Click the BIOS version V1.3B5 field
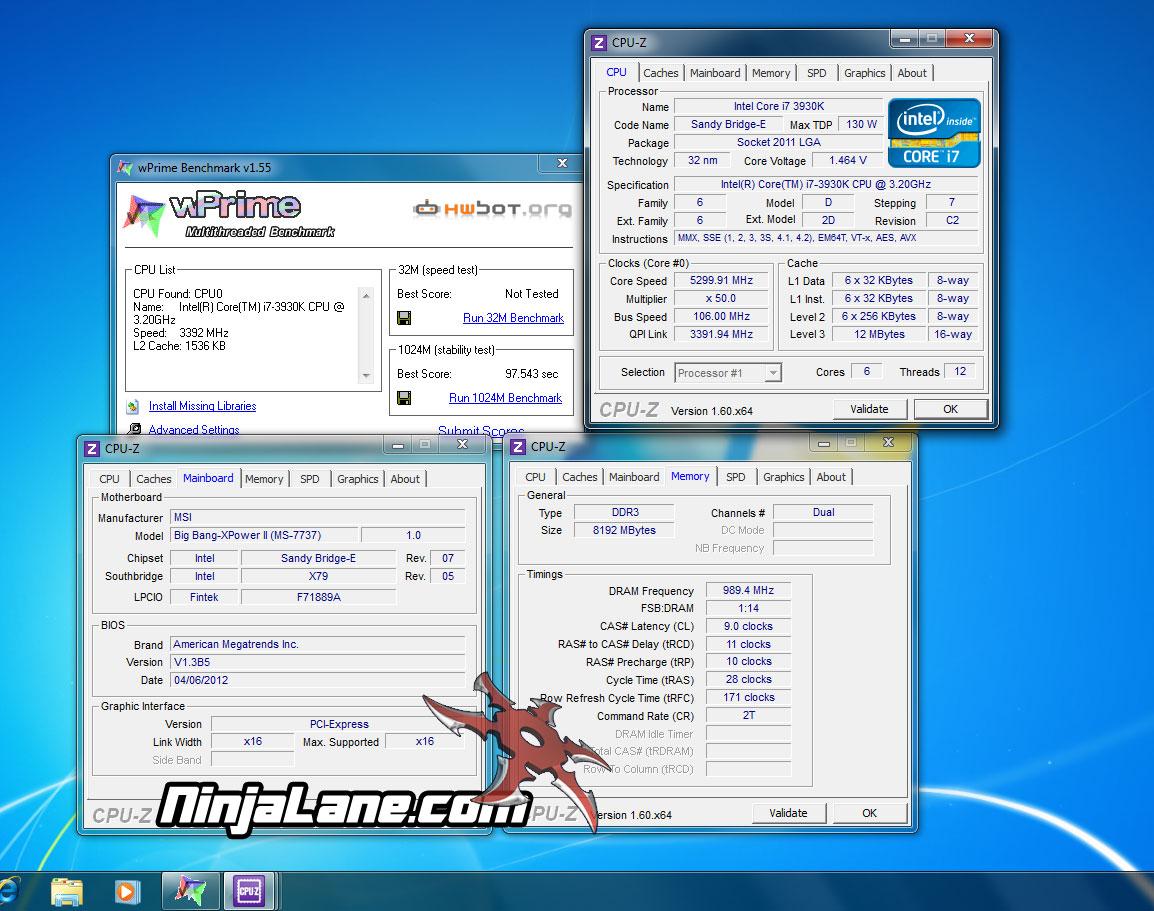This screenshot has height=911, width=1154. click(317, 662)
